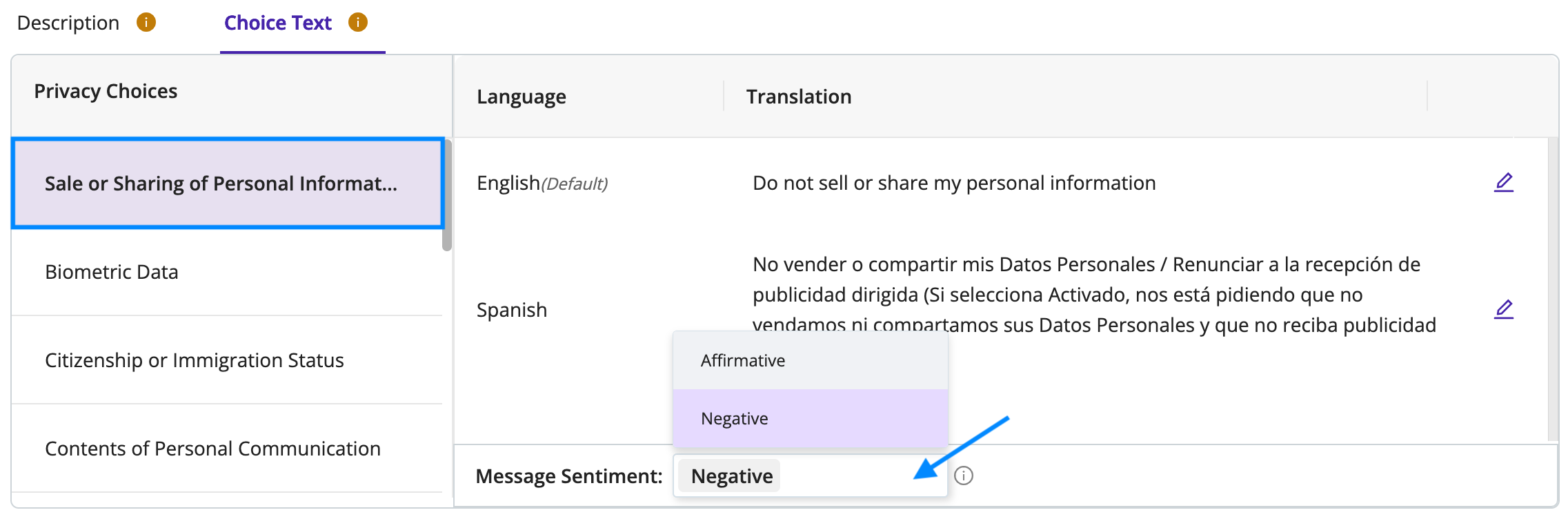This screenshot has height=519, width=1568.
Task: Click the Privacy Choices list scrollbar
Action: 447,195
